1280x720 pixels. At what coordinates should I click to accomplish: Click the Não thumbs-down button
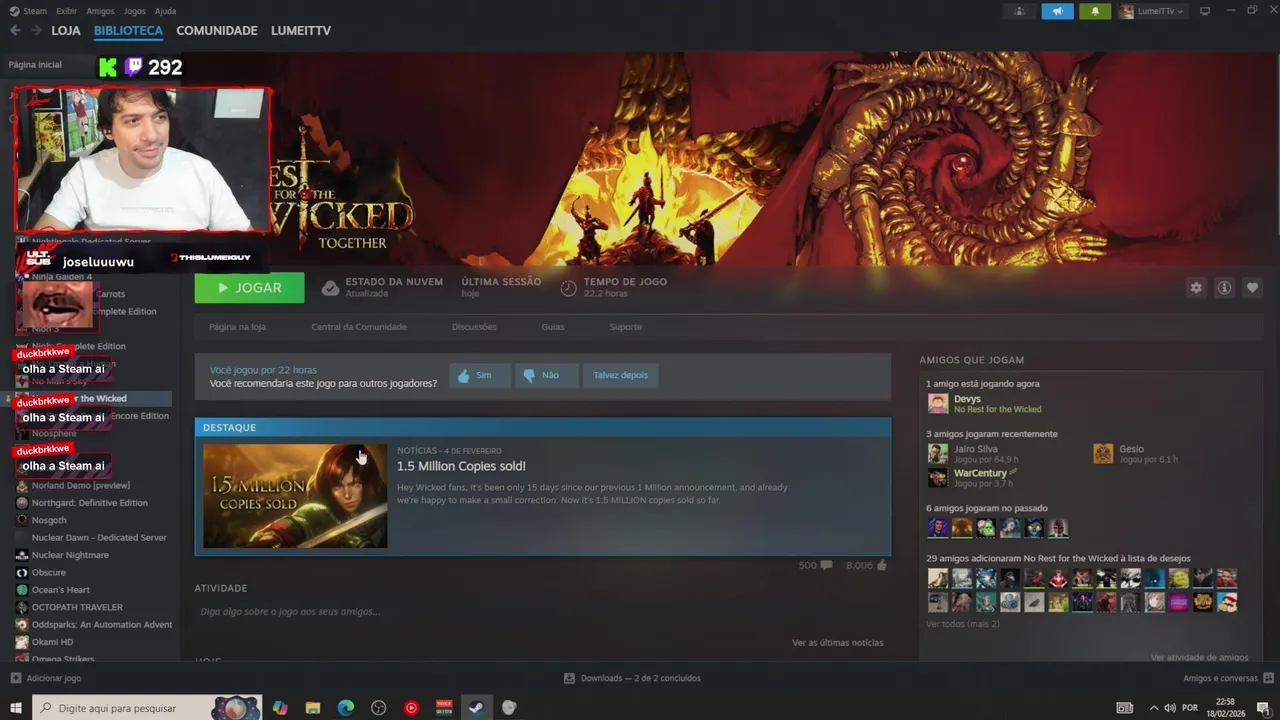point(546,376)
